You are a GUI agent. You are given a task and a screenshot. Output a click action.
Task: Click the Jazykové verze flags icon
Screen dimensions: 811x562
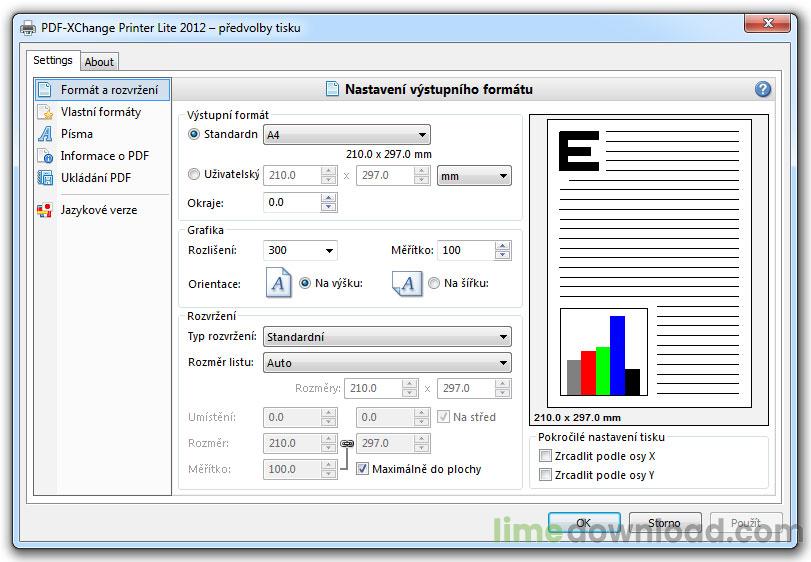[x=45, y=210]
